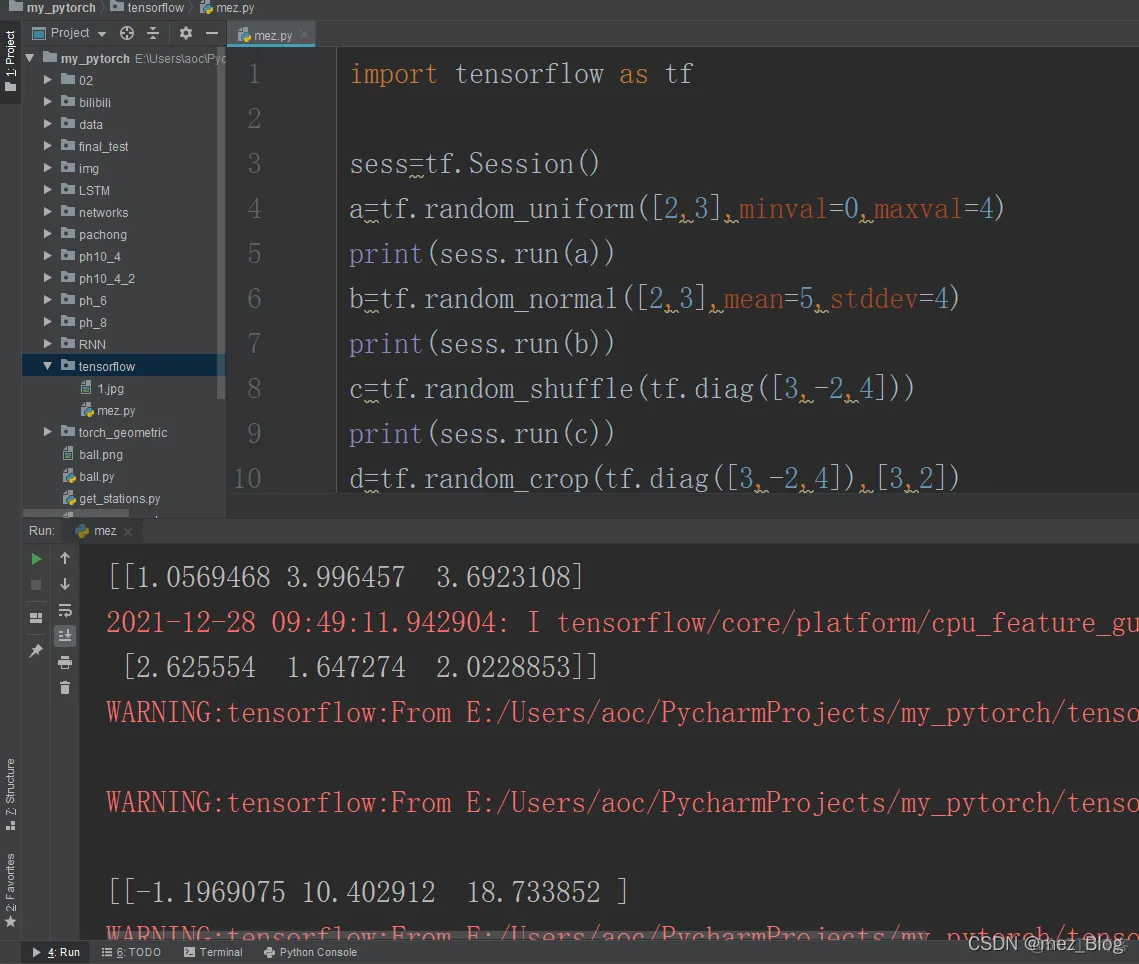Expand the RNN folder
The image size is (1139, 964).
point(47,344)
